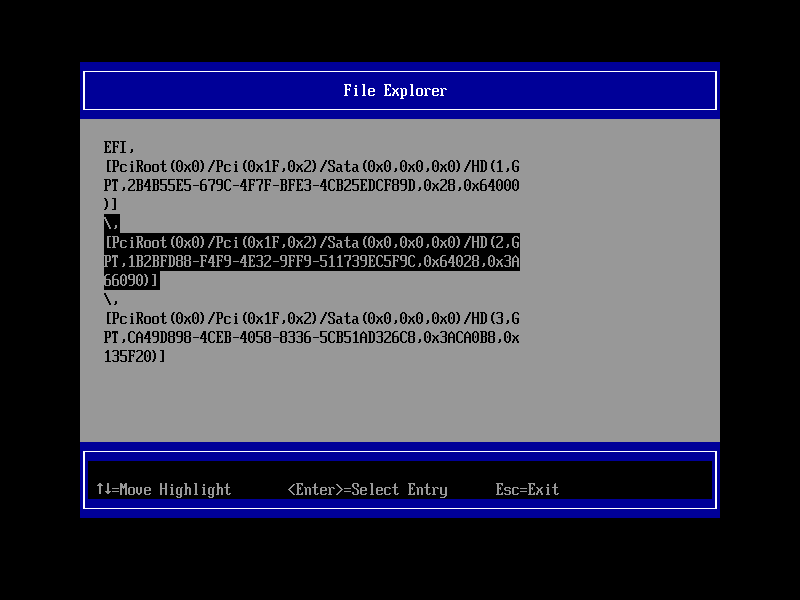The width and height of the screenshot is (800, 600).
Task: Click the up-down arrows symbol
Action: [x=103, y=489]
